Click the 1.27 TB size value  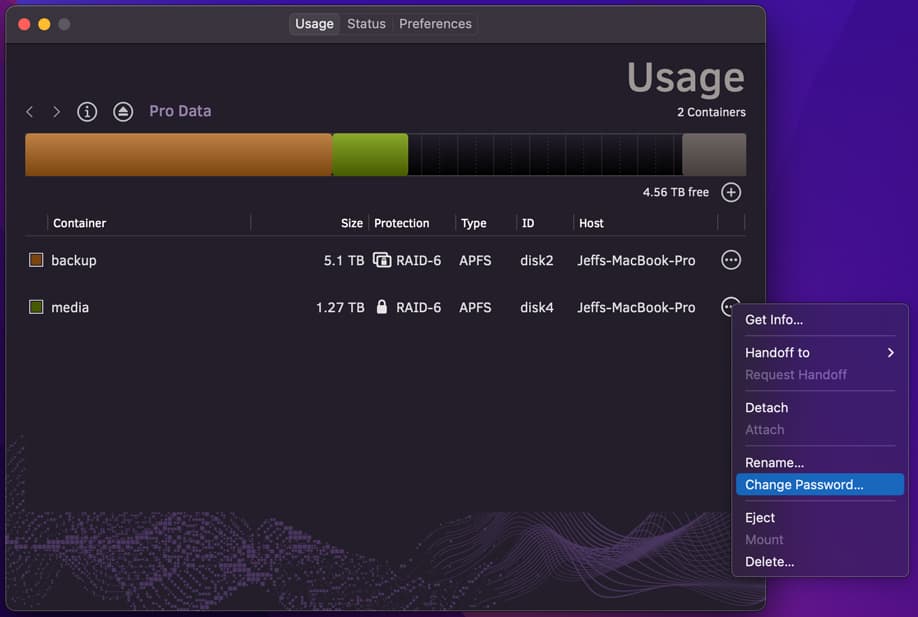pyautogui.click(x=340, y=307)
